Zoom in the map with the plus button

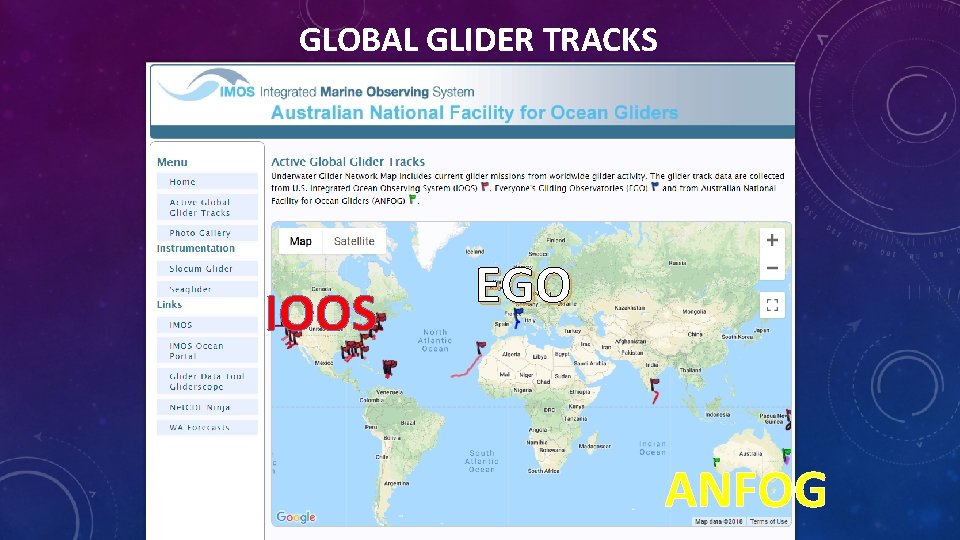(772, 240)
